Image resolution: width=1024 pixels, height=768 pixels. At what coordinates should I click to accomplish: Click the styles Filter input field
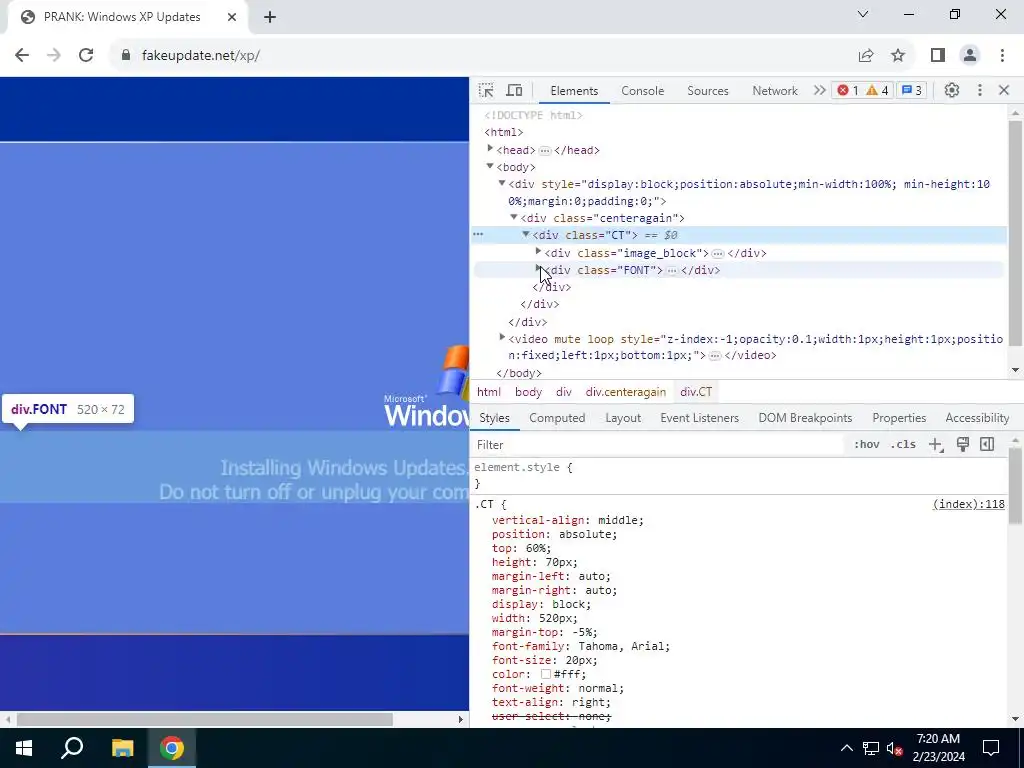click(x=658, y=445)
